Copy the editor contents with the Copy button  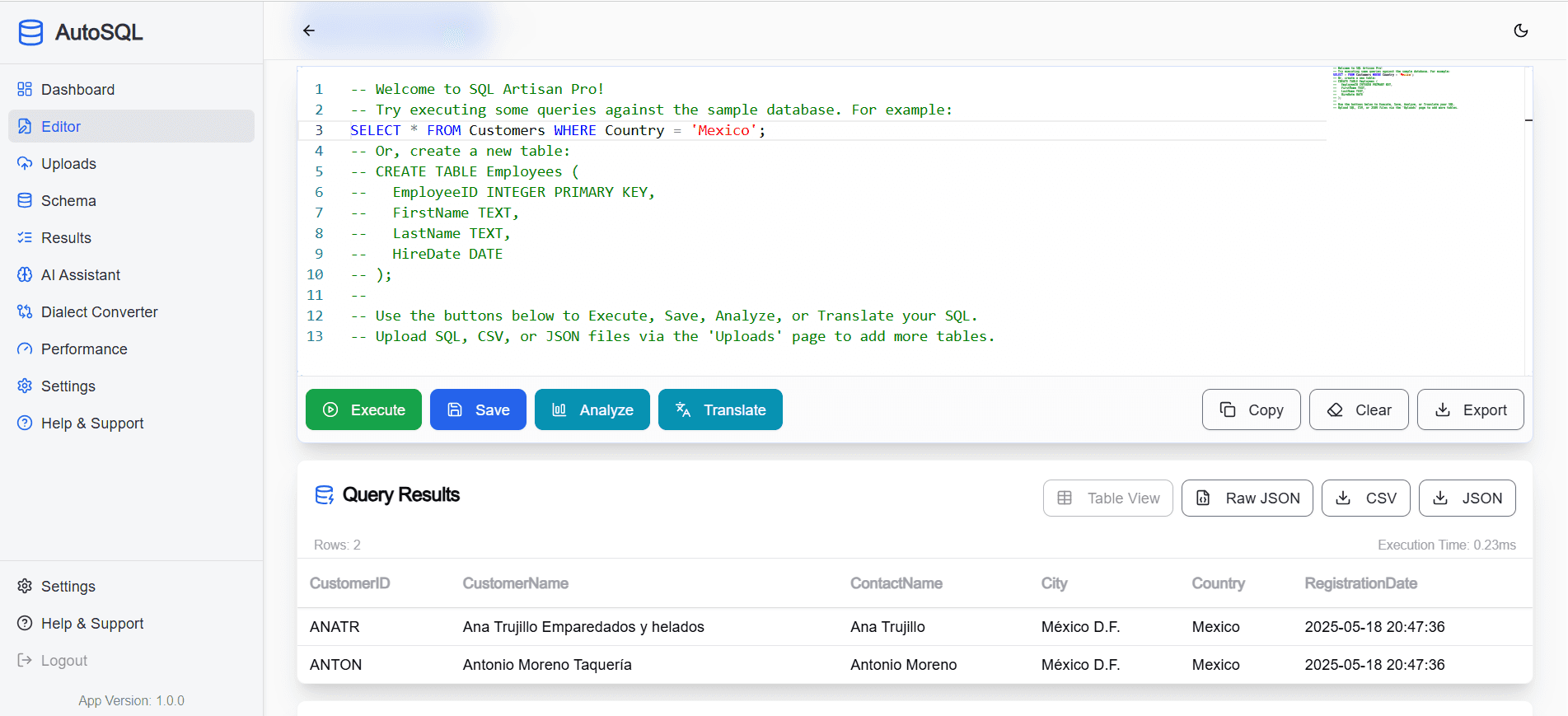pos(1251,409)
